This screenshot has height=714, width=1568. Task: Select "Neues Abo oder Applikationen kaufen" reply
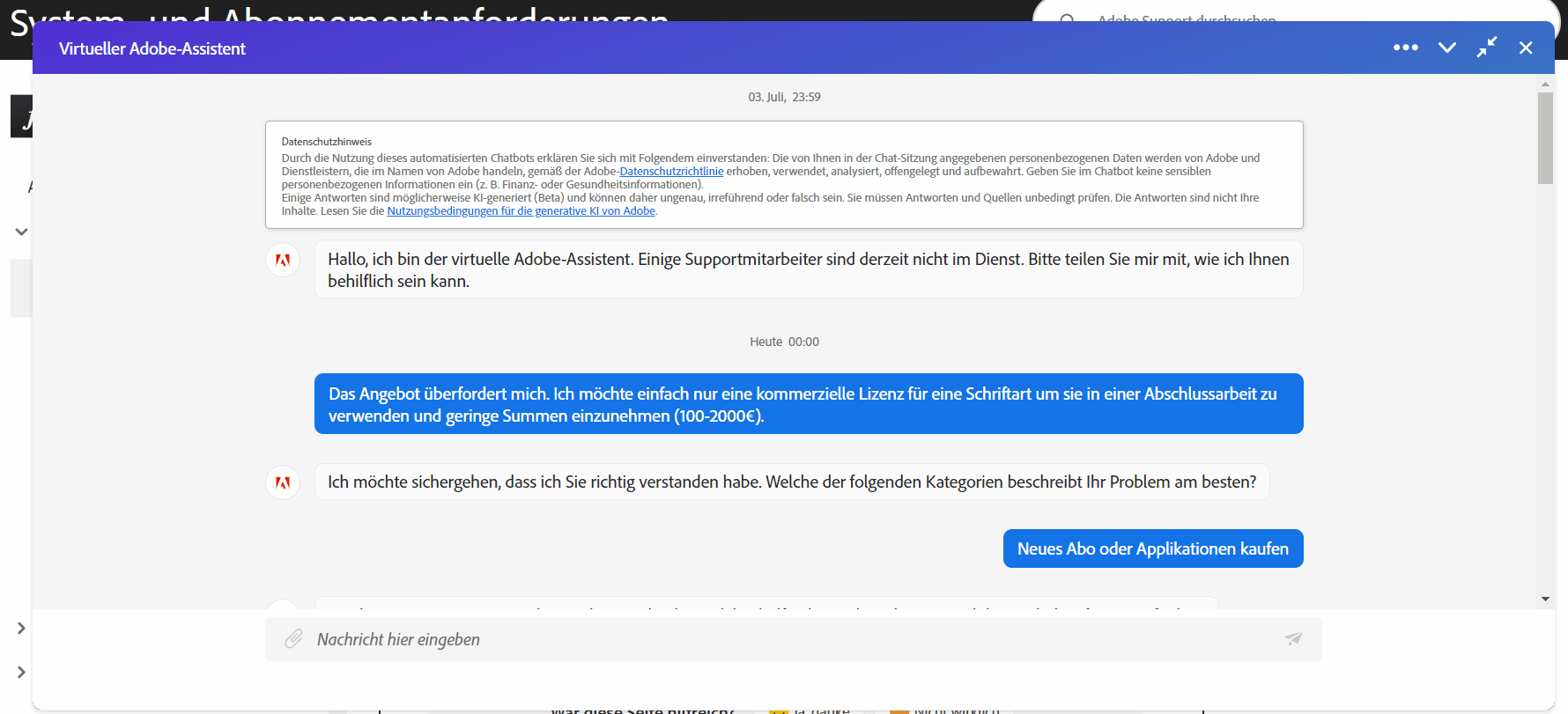coord(1153,548)
